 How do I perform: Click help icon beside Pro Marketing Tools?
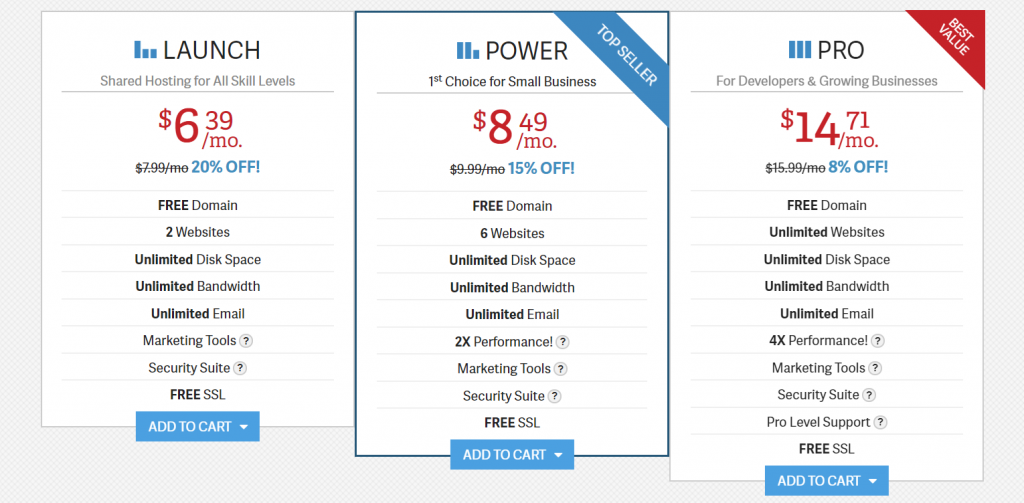[875, 368]
